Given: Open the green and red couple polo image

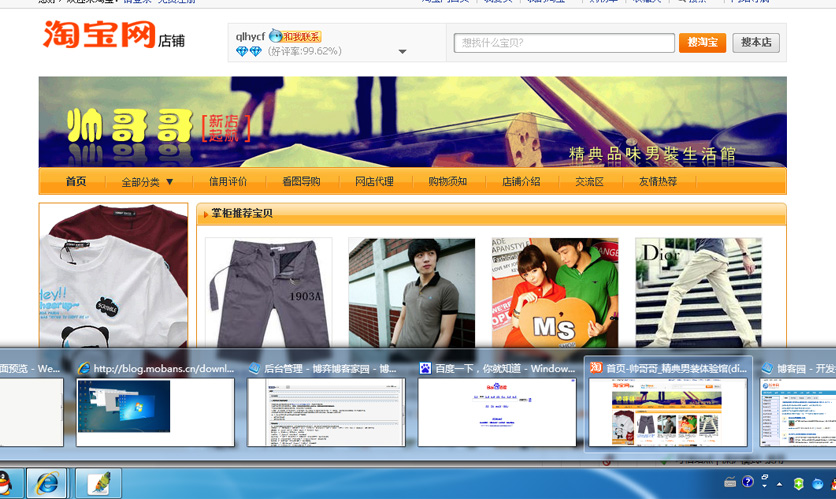Looking at the screenshot, I should tap(555, 293).
